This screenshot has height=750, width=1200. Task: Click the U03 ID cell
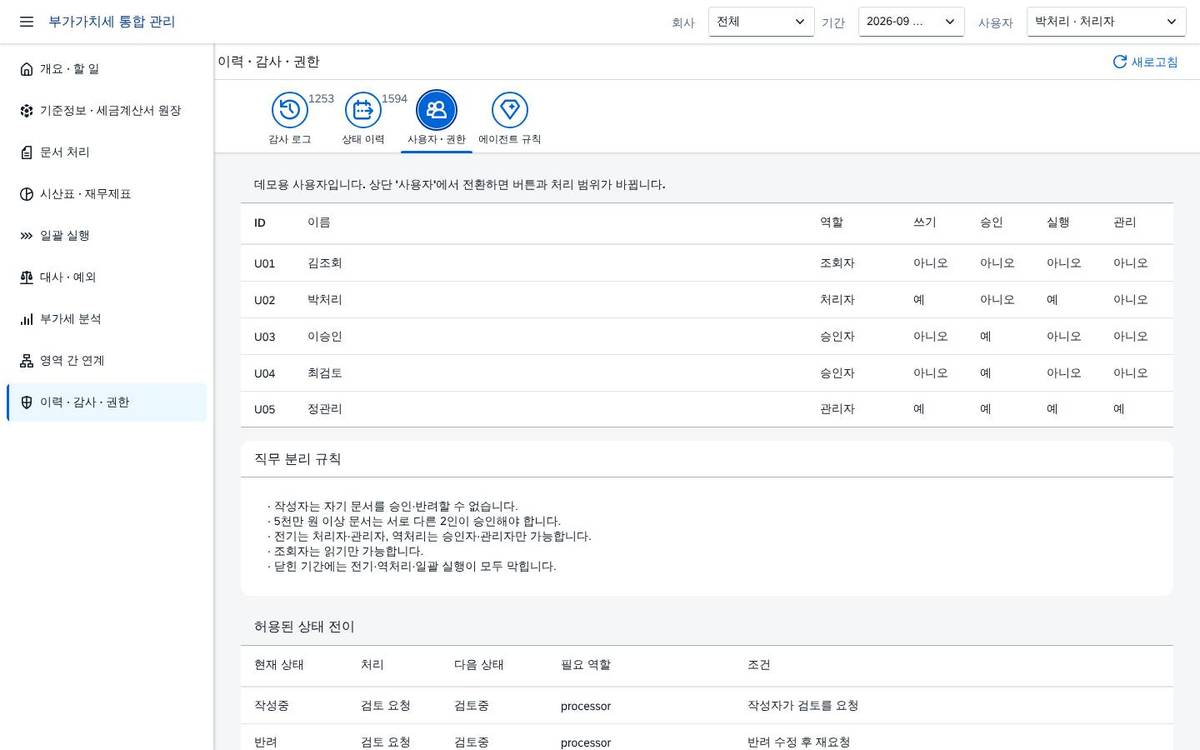(x=264, y=337)
